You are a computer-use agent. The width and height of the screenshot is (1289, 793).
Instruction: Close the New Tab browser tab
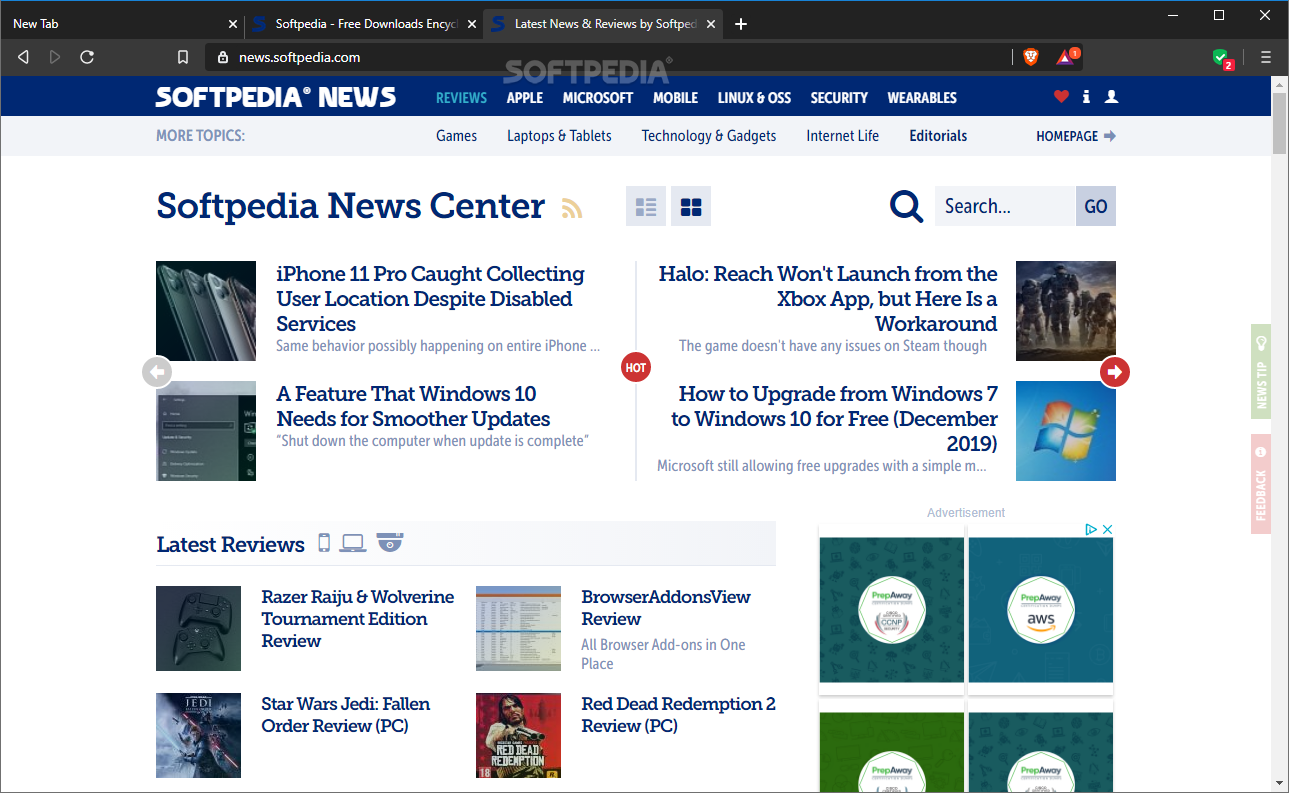pos(233,24)
